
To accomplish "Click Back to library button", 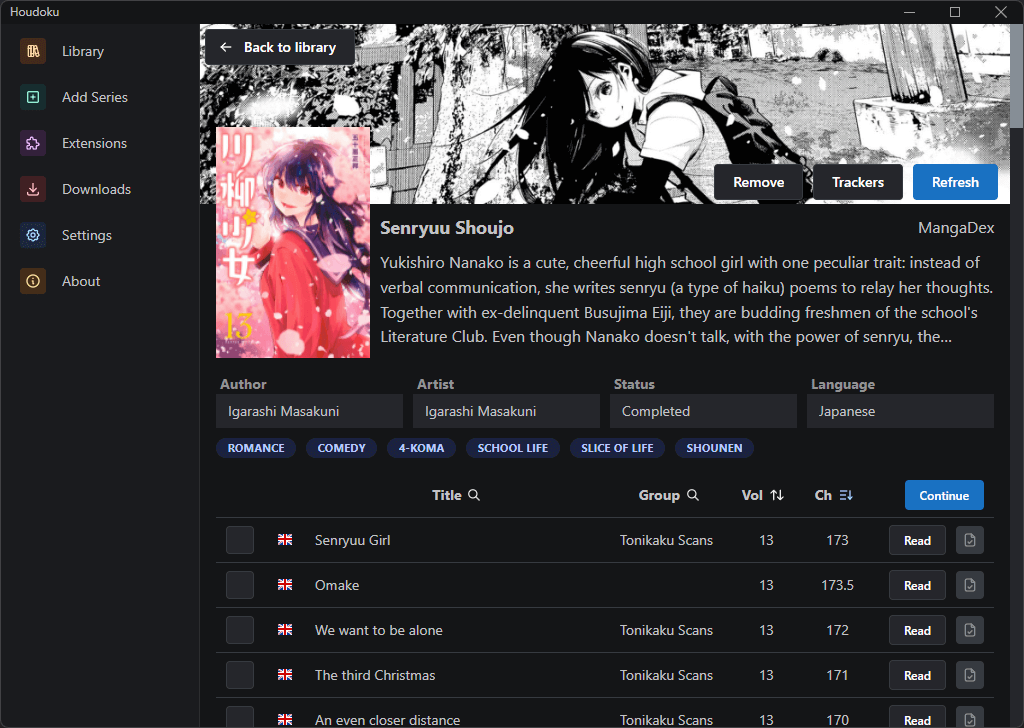I will point(280,47).
